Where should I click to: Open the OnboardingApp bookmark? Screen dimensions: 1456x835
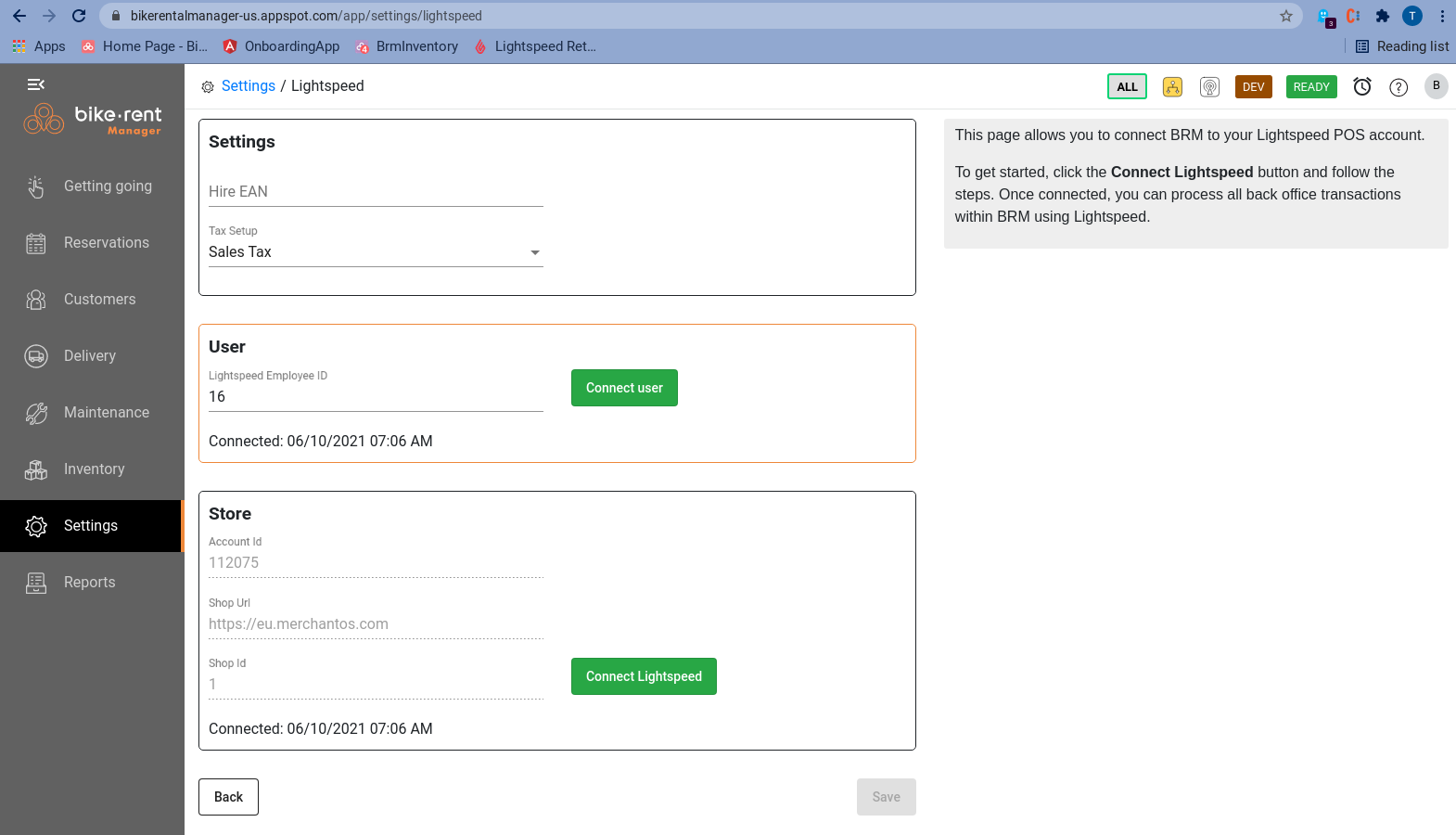[x=282, y=46]
